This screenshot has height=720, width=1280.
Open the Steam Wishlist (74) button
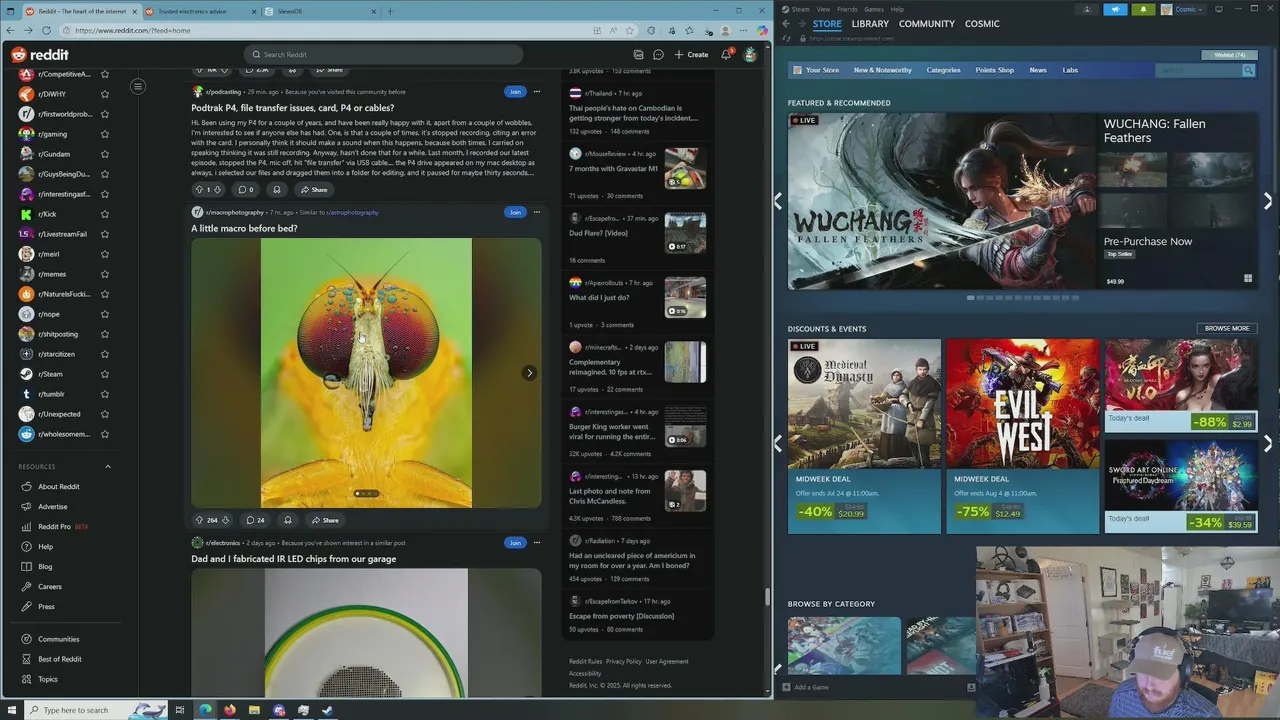(x=1229, y=55)
